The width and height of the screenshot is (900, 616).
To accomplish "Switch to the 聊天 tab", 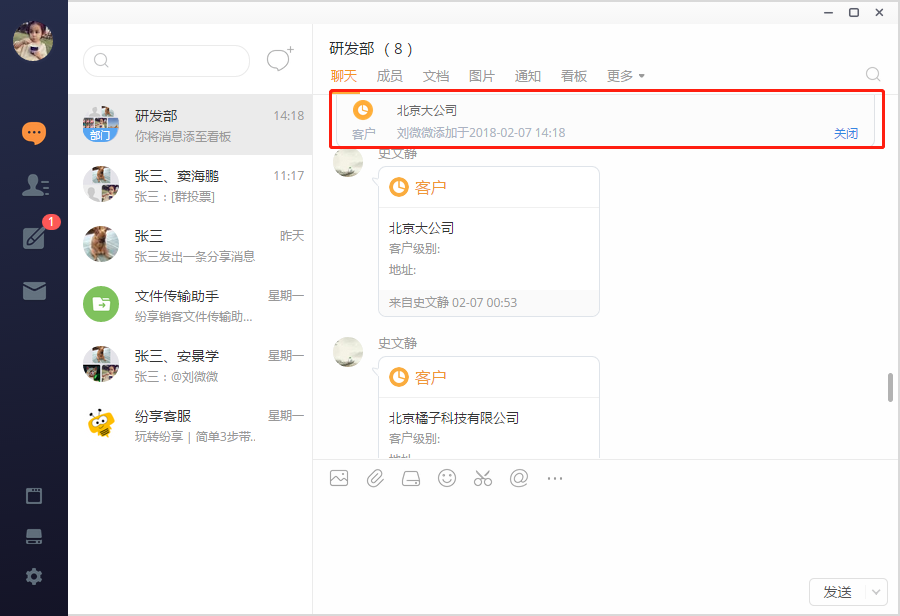I will point(344,76).
